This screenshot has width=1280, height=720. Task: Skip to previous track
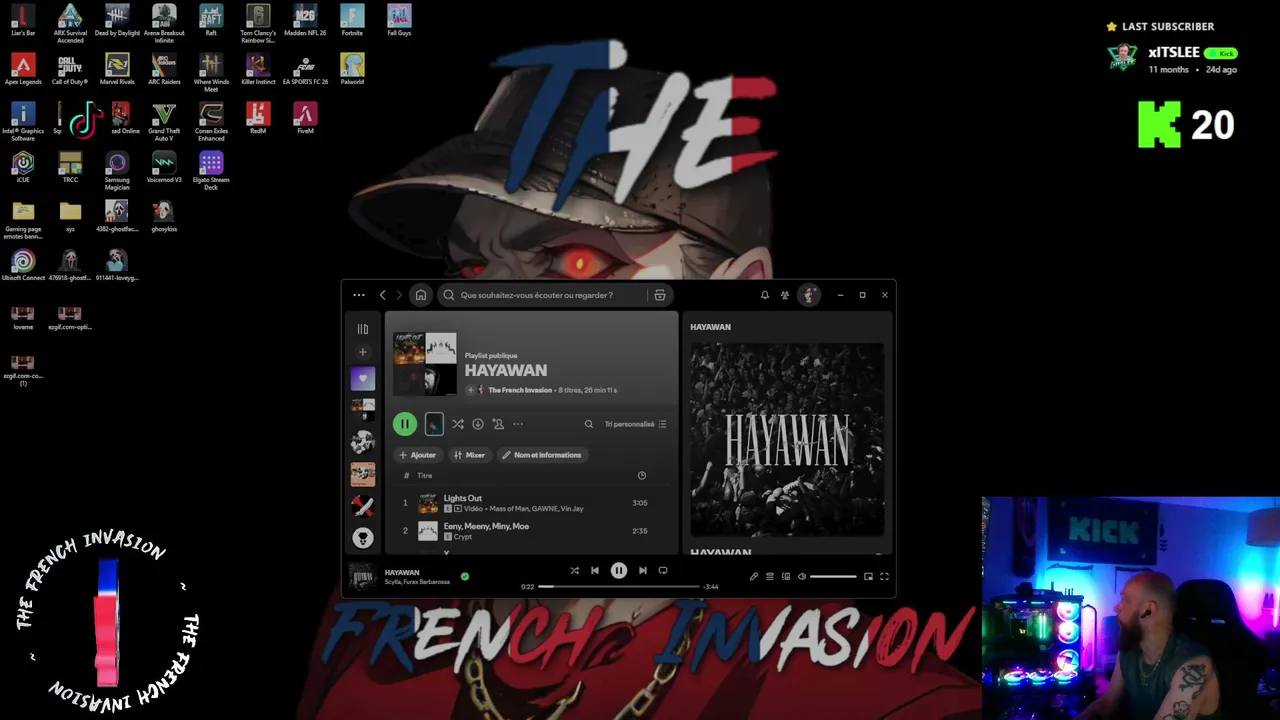click(595, 571)
